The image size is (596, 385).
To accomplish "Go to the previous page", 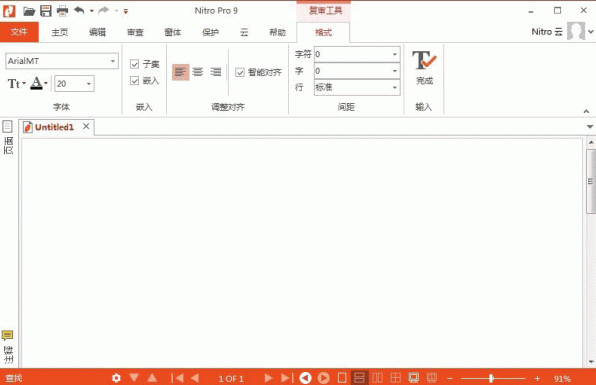I will (195, 378).
